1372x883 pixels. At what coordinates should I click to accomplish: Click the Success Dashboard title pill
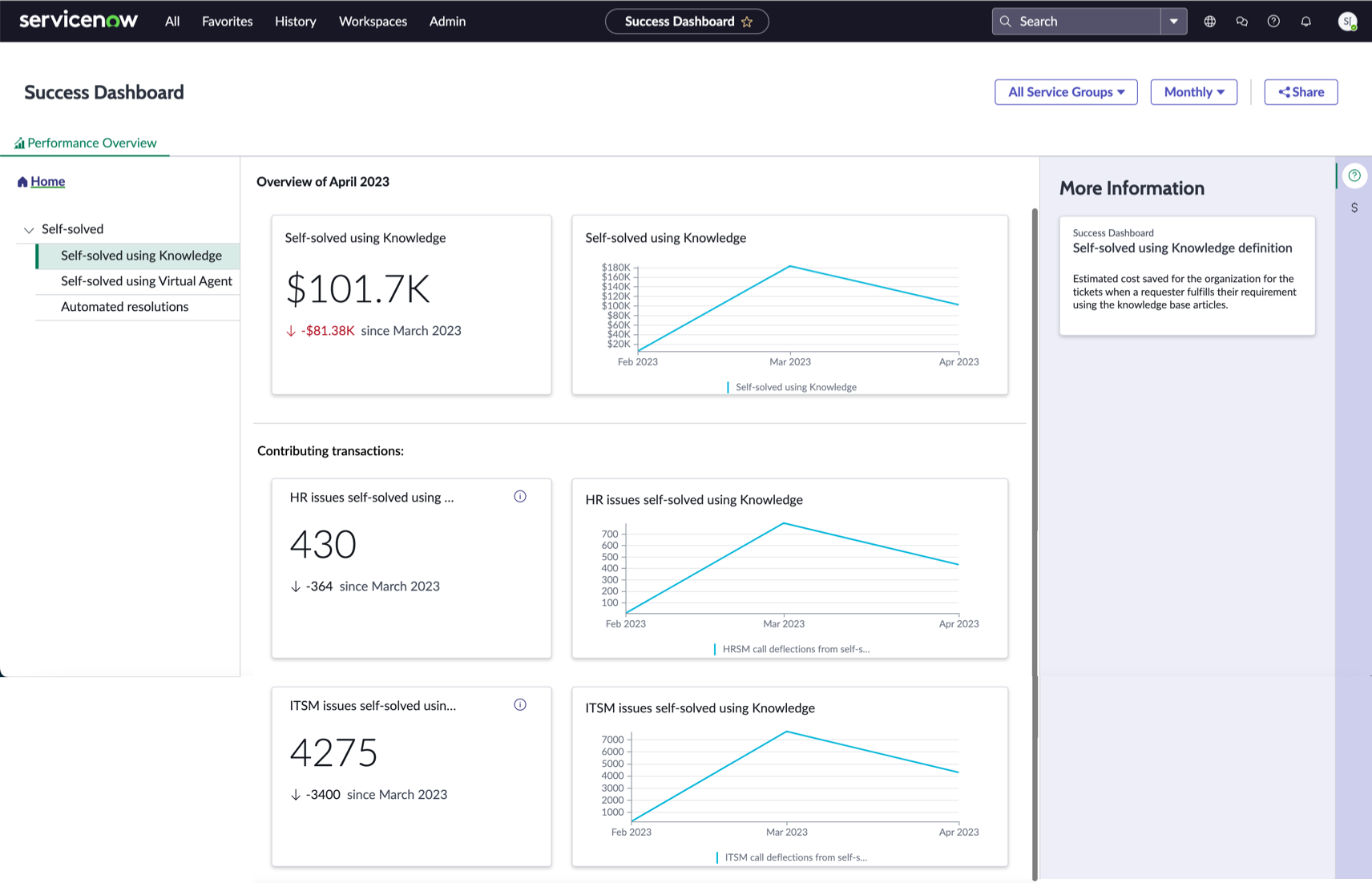click(687, 22)
